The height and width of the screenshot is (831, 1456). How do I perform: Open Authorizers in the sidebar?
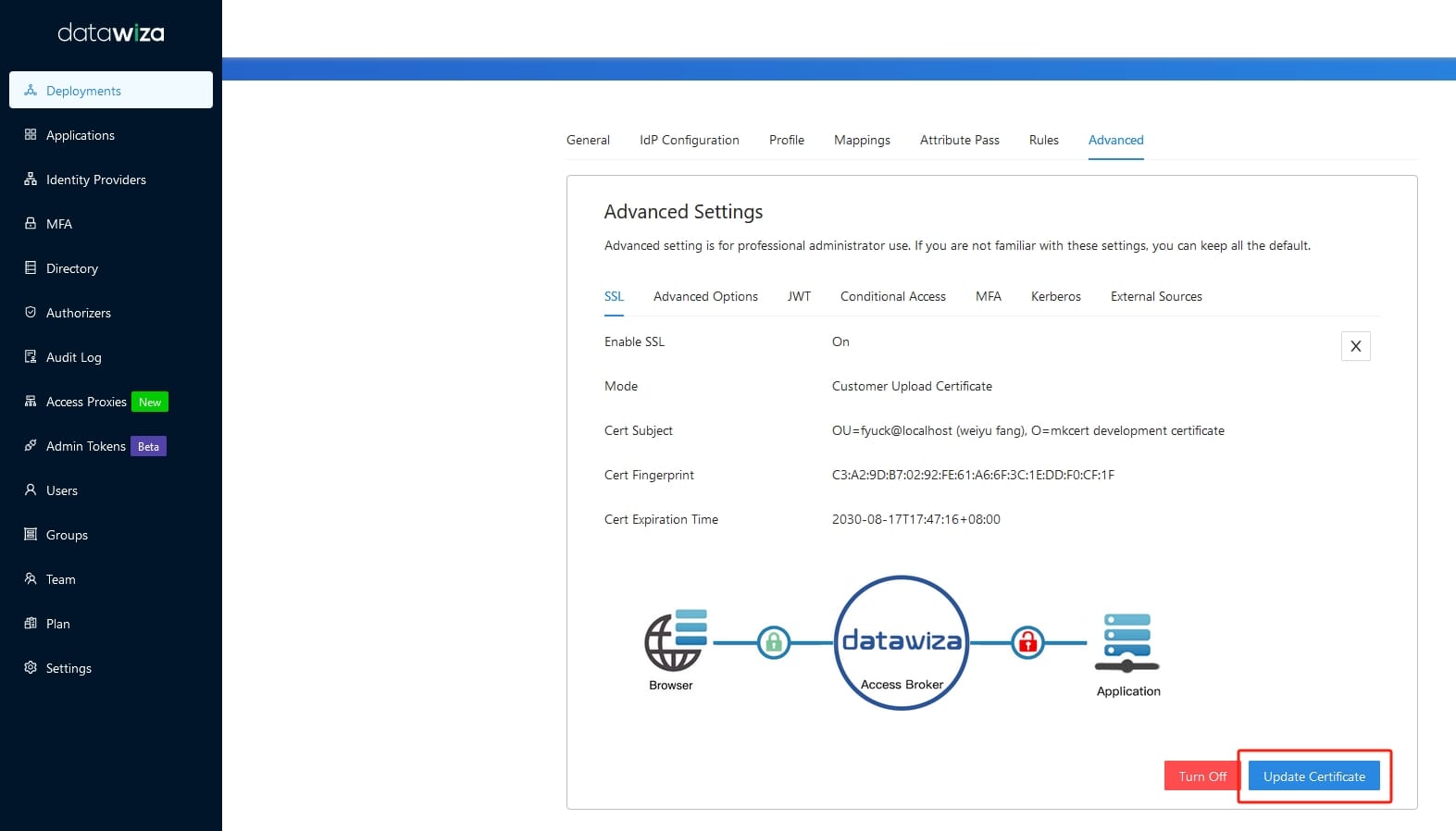111,312
